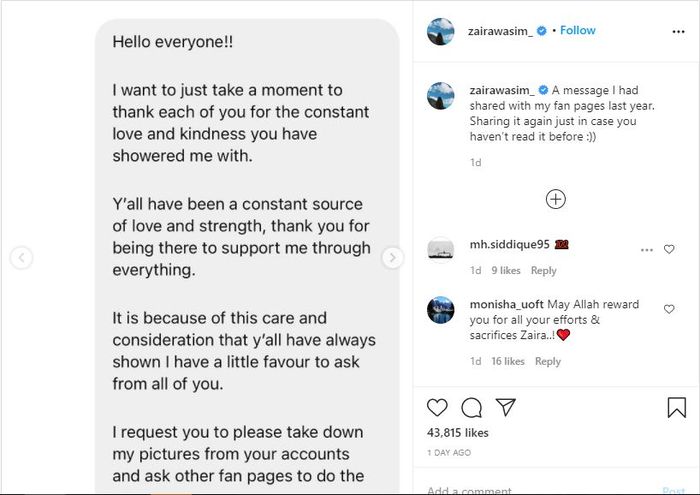This screenshot has width=700, height=495.
Task: Like mh.siddique95's comment
Action: pos(670,249)
